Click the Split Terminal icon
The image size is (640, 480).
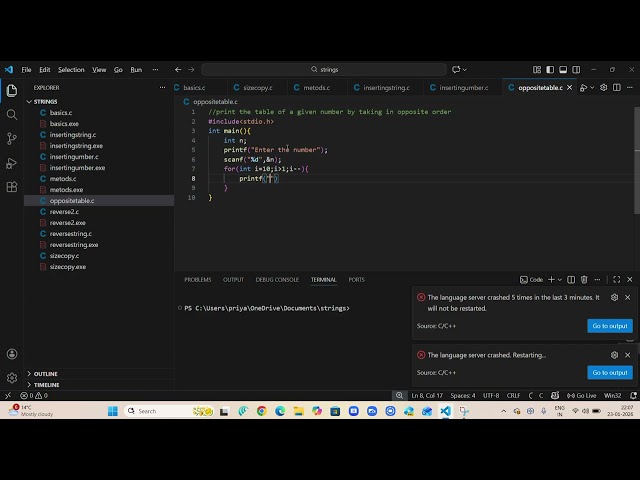pos(571,280)
